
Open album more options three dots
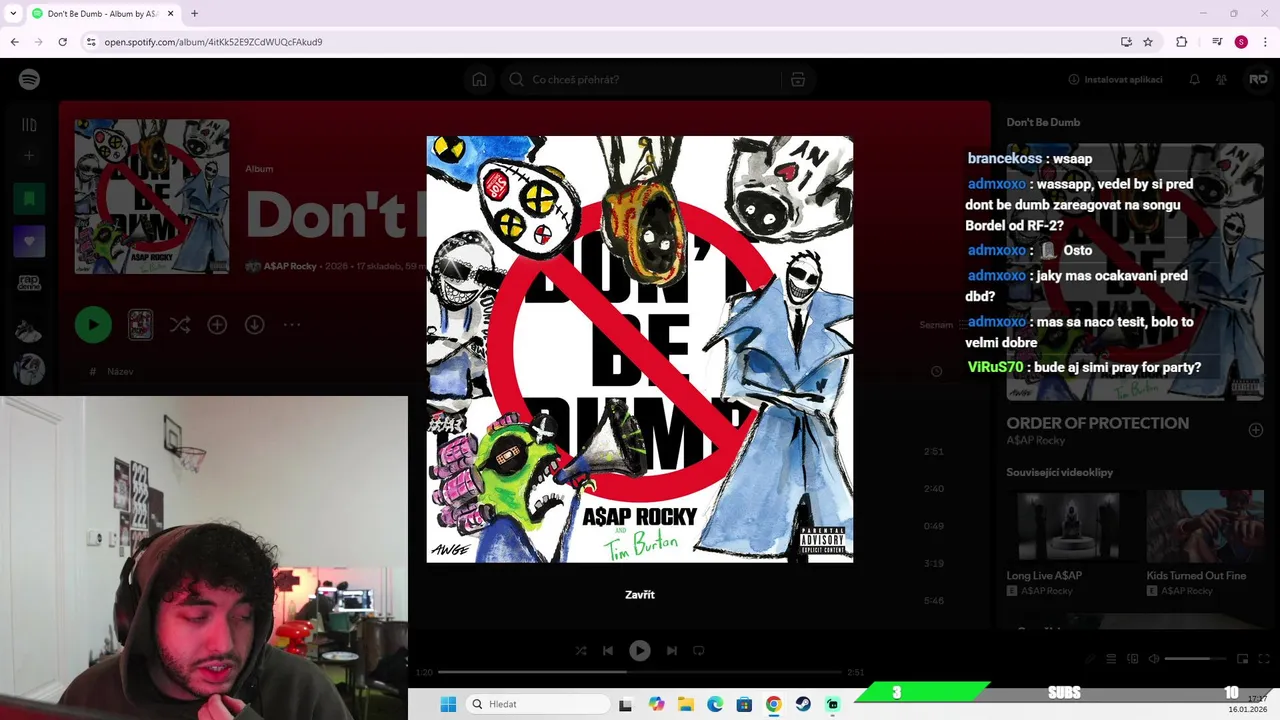pos(292,325)
